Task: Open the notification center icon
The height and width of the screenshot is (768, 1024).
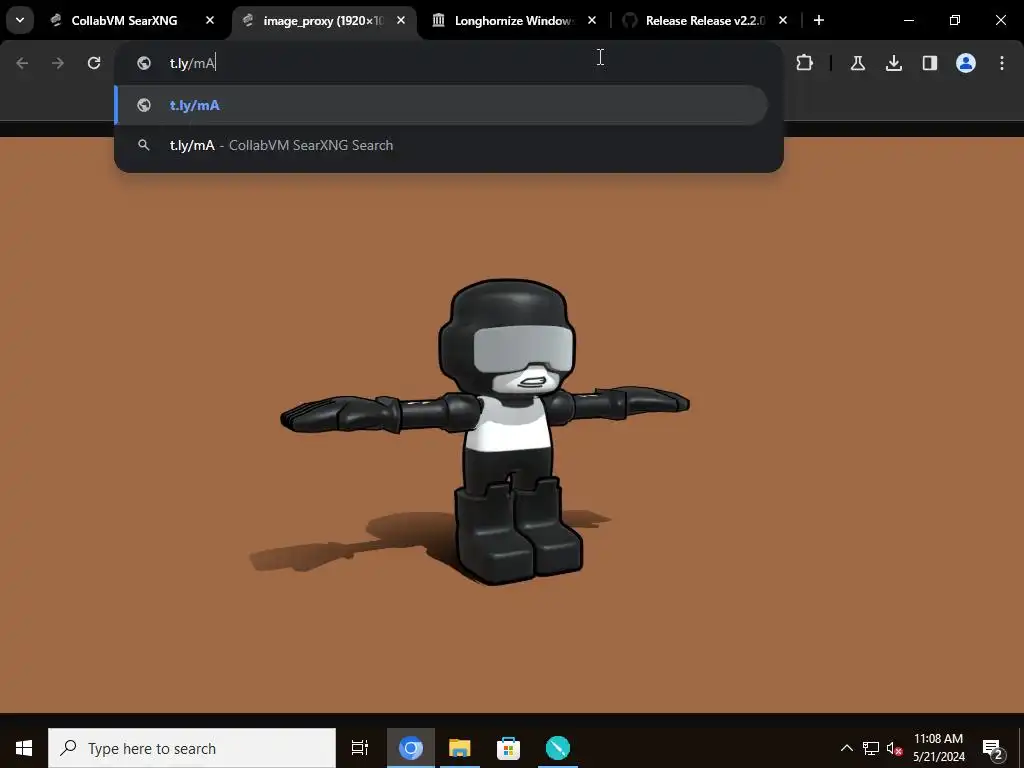Action: click(x=993, y=748)
